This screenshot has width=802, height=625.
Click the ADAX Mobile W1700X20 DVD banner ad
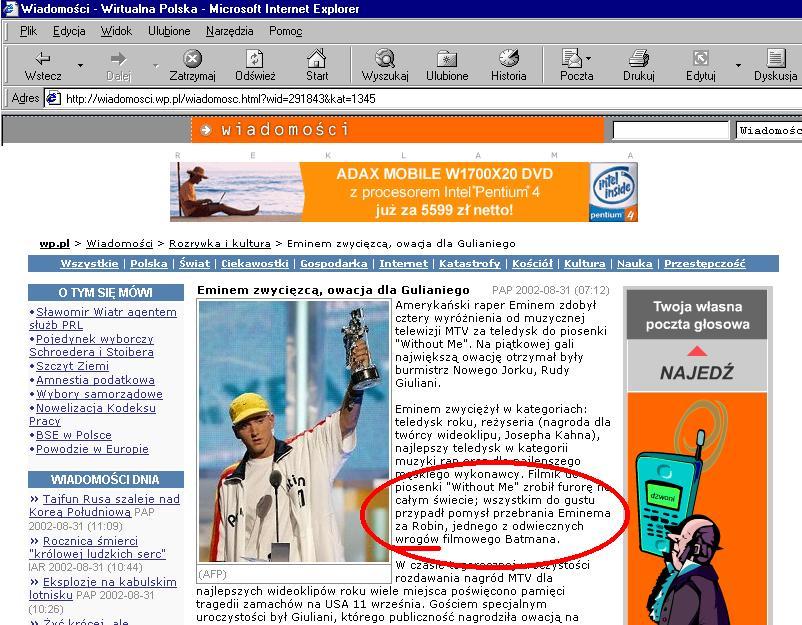(x=404, y=192)
